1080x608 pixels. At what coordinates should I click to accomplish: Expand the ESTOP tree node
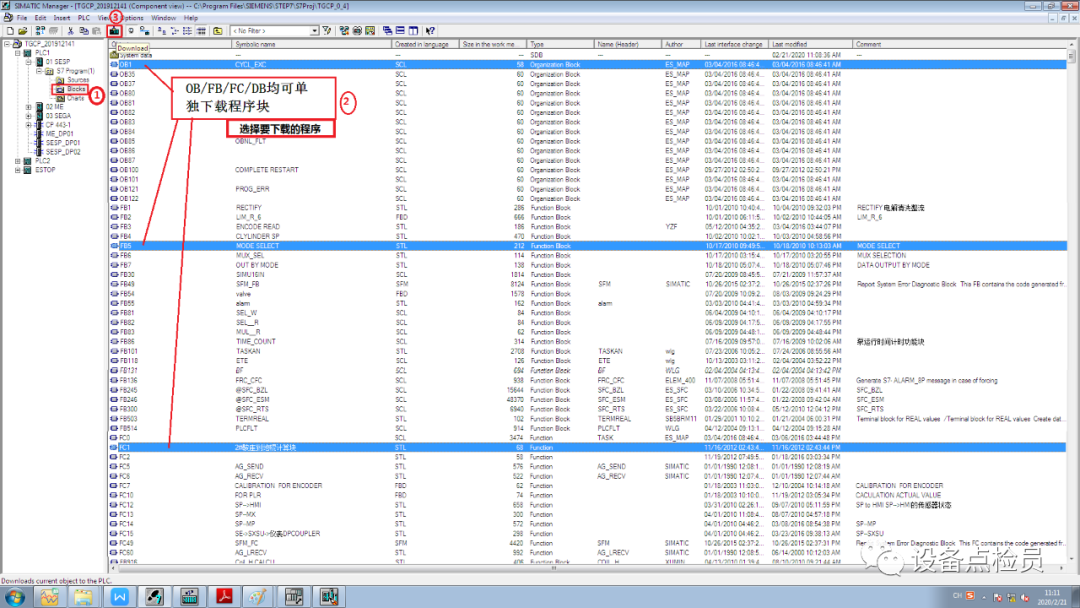(18, 169)
